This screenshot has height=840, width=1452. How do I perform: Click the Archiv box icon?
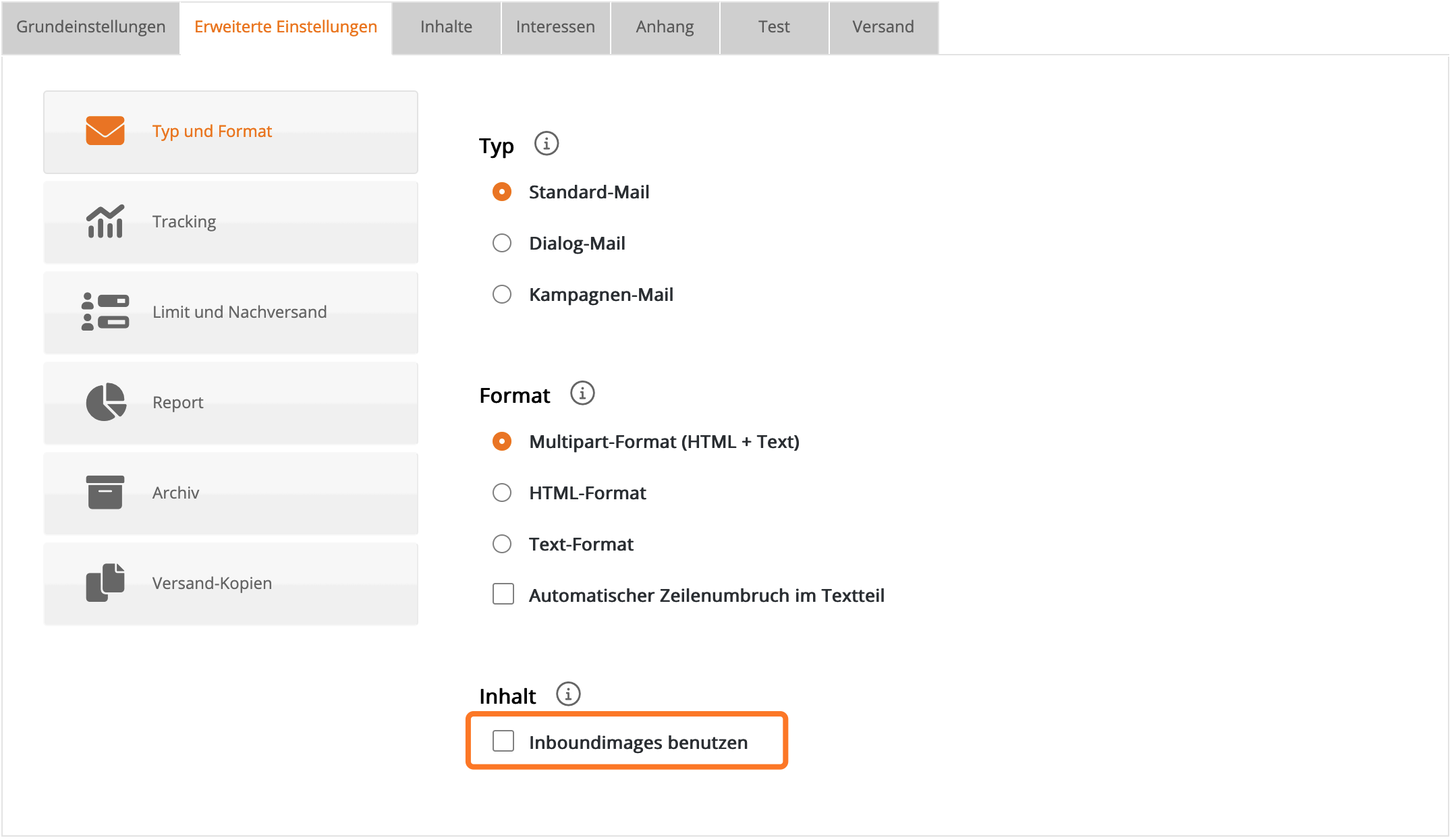point(105,493)
